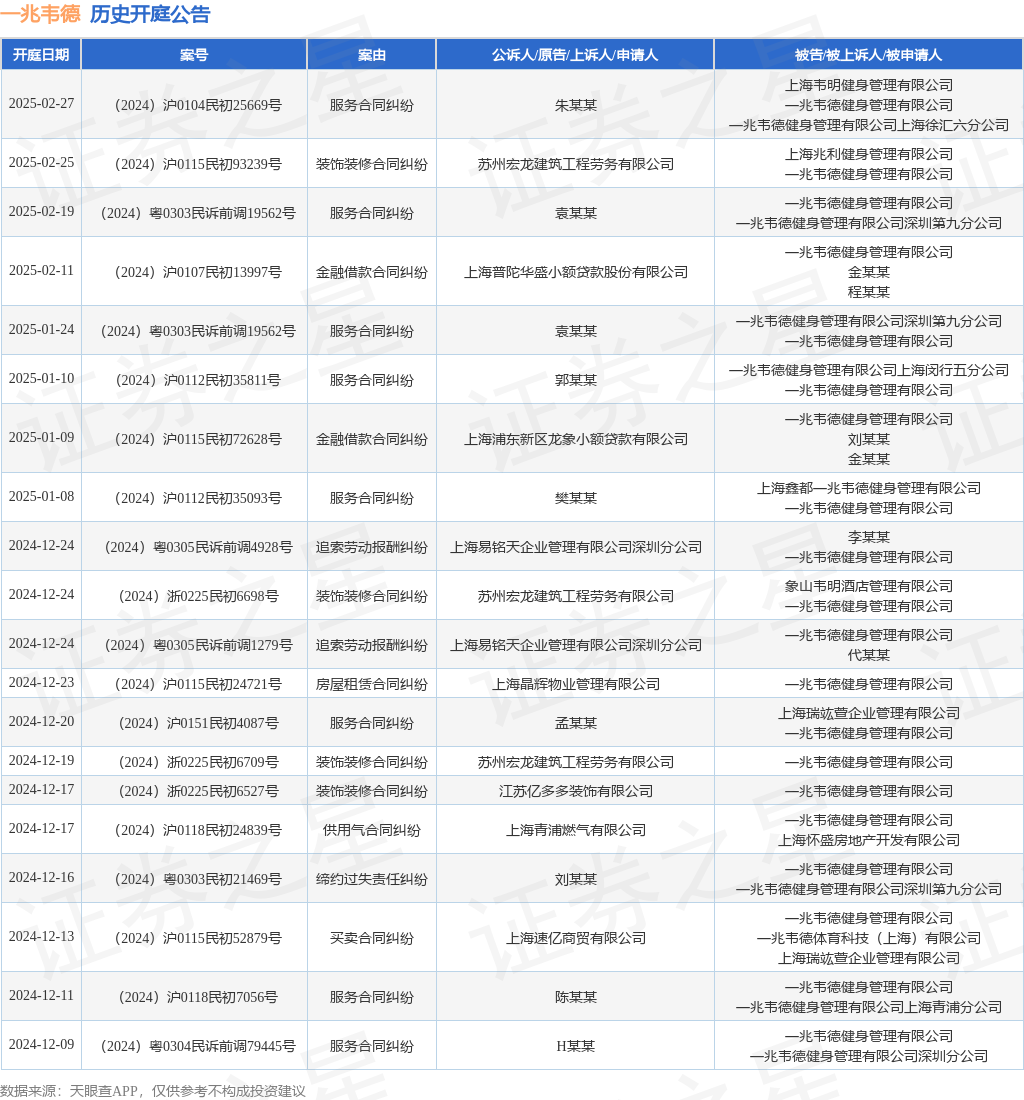Select case number 浙0225民初6527号
Screen dimensions: 1024x1100
[x=198, y=791]
